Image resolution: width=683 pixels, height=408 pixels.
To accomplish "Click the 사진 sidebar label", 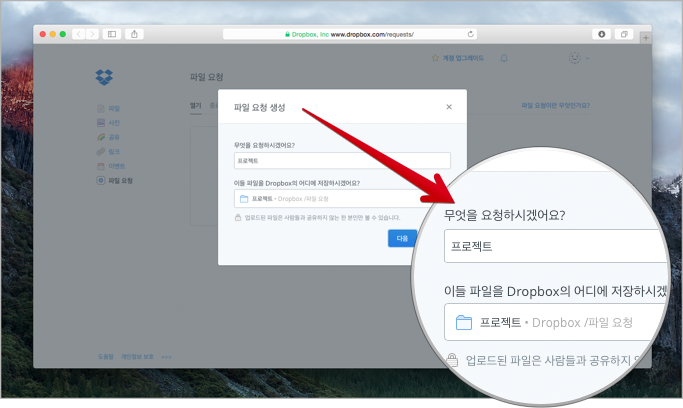I will [114, 123].
